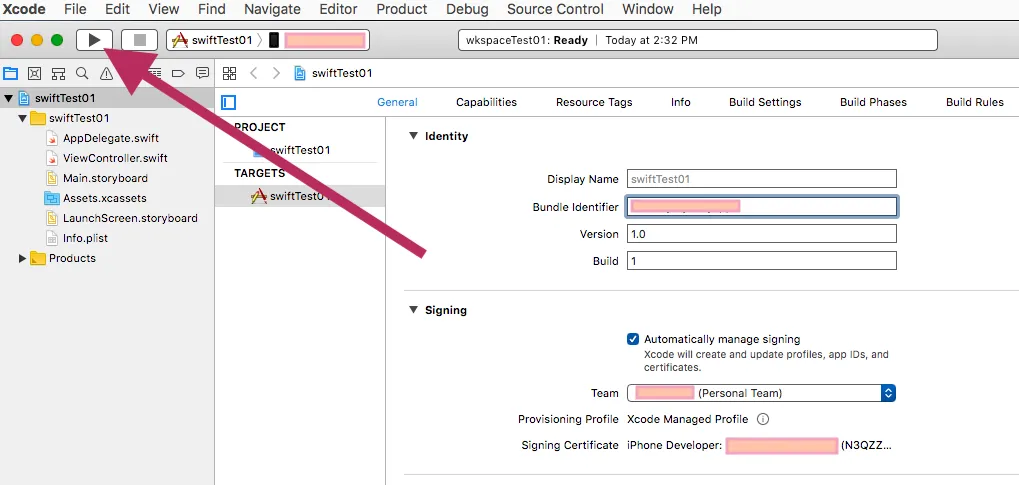
Task: Open the Symbol navigator
Action: point(58,73)
